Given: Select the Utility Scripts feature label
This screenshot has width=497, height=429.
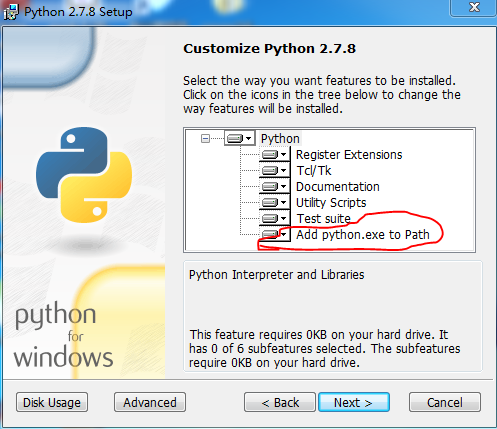Looking at the screenshot, I should pos(331,203).
